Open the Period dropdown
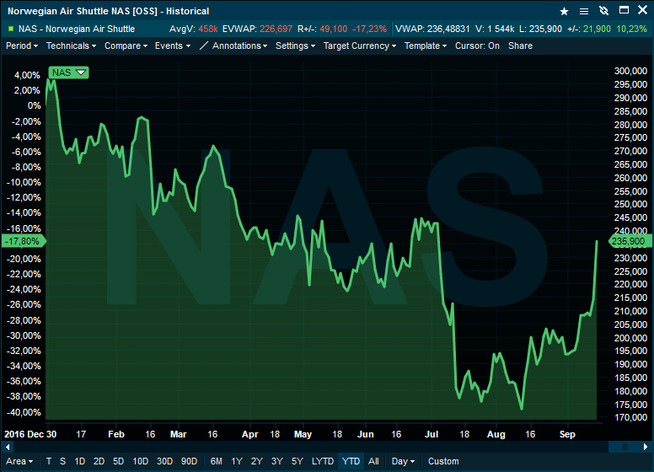Screen dimensions: 654x472 click(22, 46)
